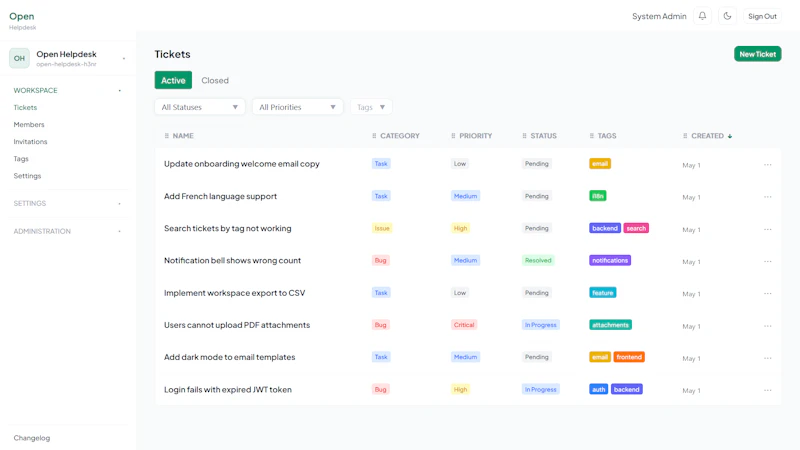Toggle CREATED sort direction arrow
The height and width of the screenshot is (450, 800).
coord(730,136)
